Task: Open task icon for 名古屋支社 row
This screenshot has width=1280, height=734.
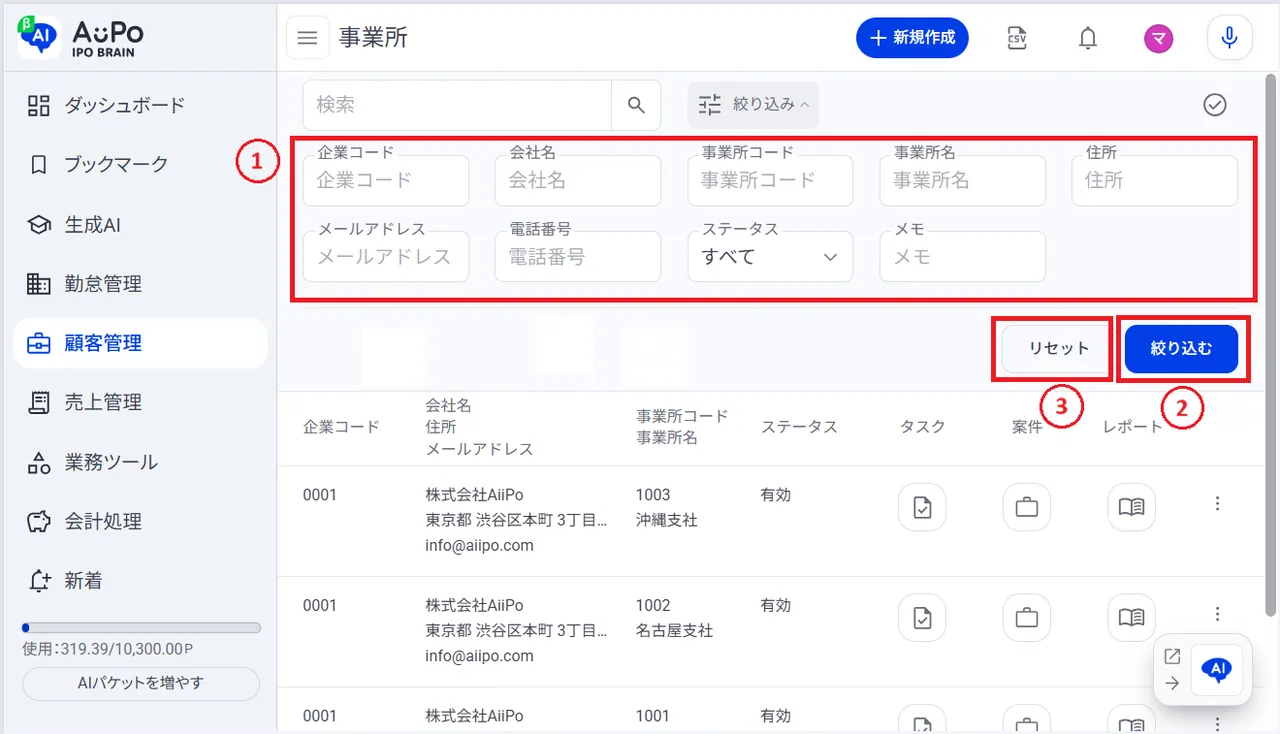Action: click(x=922, y=618)
